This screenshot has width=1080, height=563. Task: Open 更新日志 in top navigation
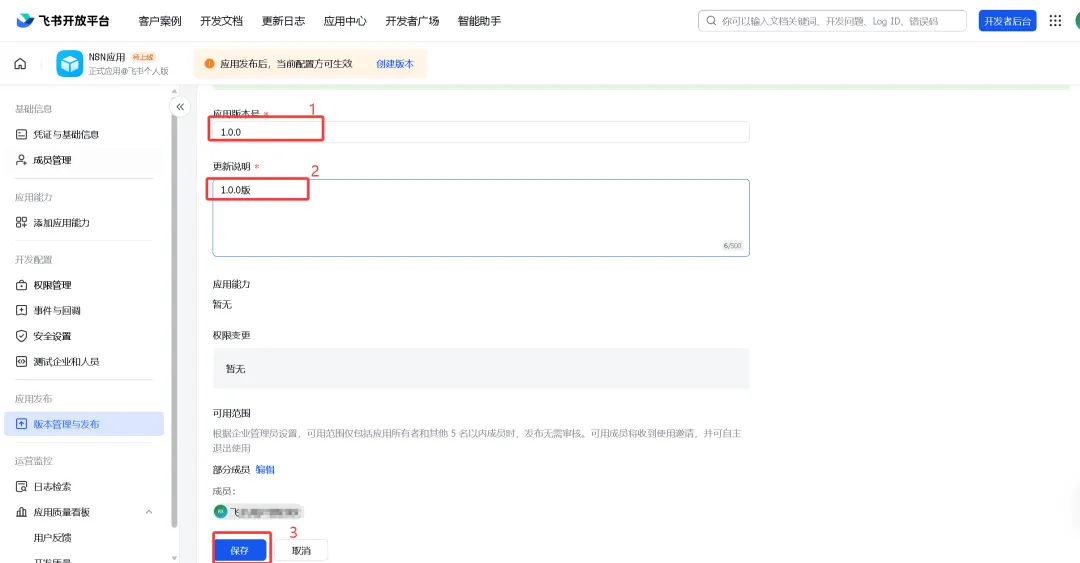coord(283,21)
